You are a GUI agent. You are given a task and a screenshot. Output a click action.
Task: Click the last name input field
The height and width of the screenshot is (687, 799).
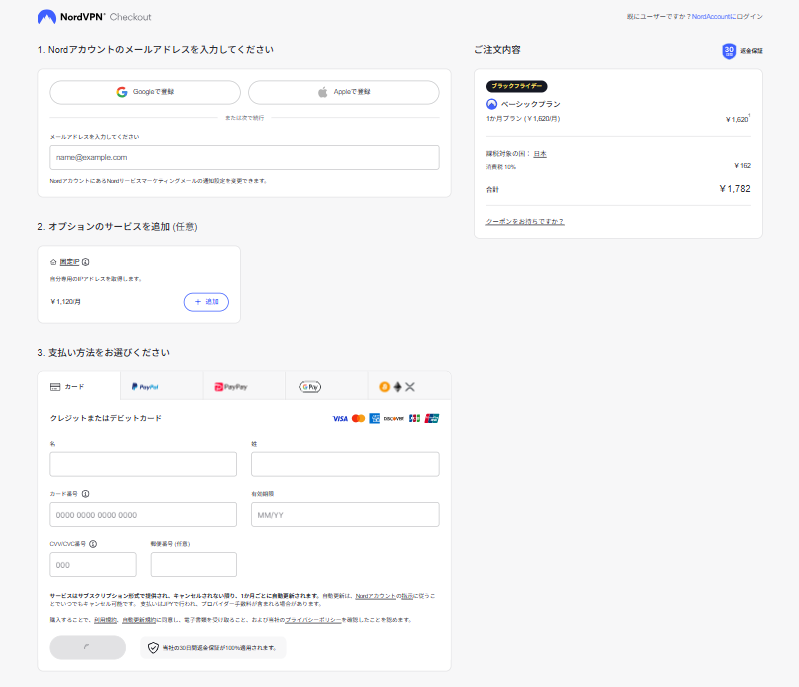click(x=345, y=464)
